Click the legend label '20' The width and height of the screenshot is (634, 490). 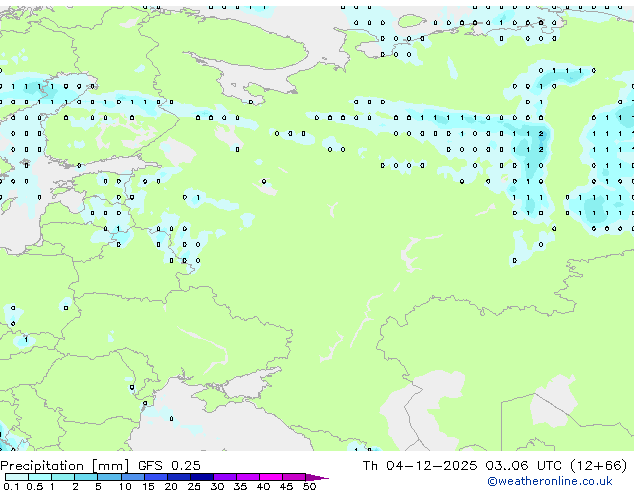coord(171,486)
